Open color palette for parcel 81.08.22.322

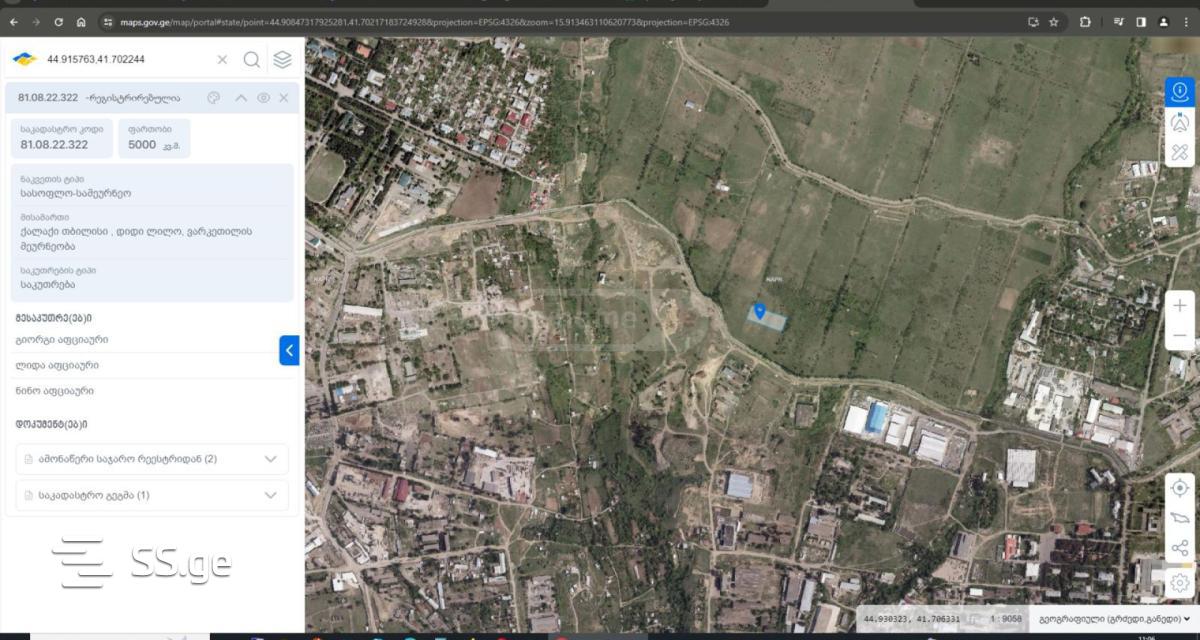coord(213,98)
